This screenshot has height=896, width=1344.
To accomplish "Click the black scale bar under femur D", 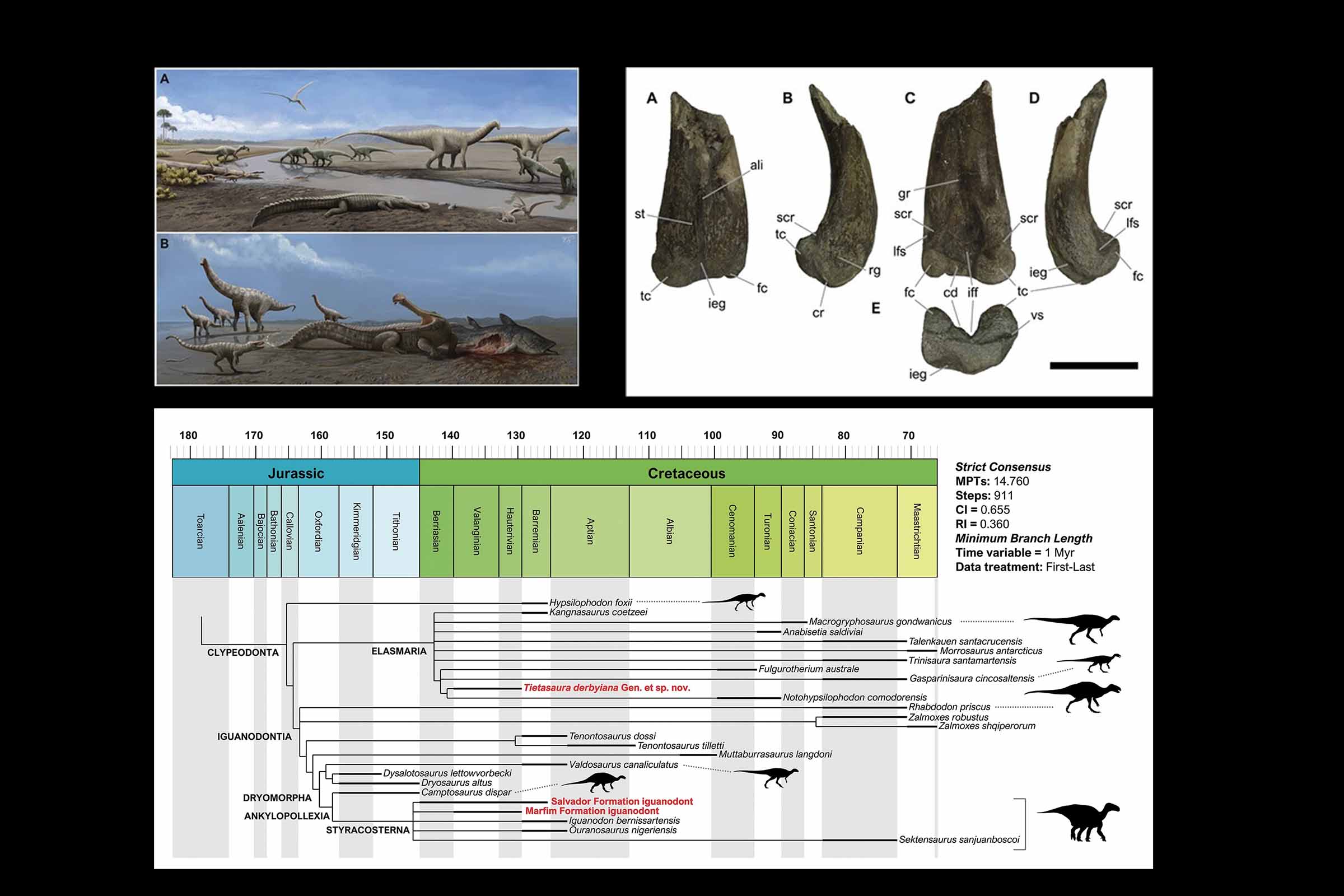I will [1093, 366].
